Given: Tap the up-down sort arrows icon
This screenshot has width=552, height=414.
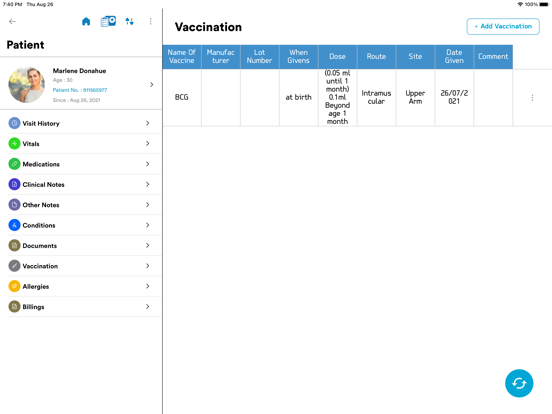Looking at the screenshot, I should (x=130, y=21).
